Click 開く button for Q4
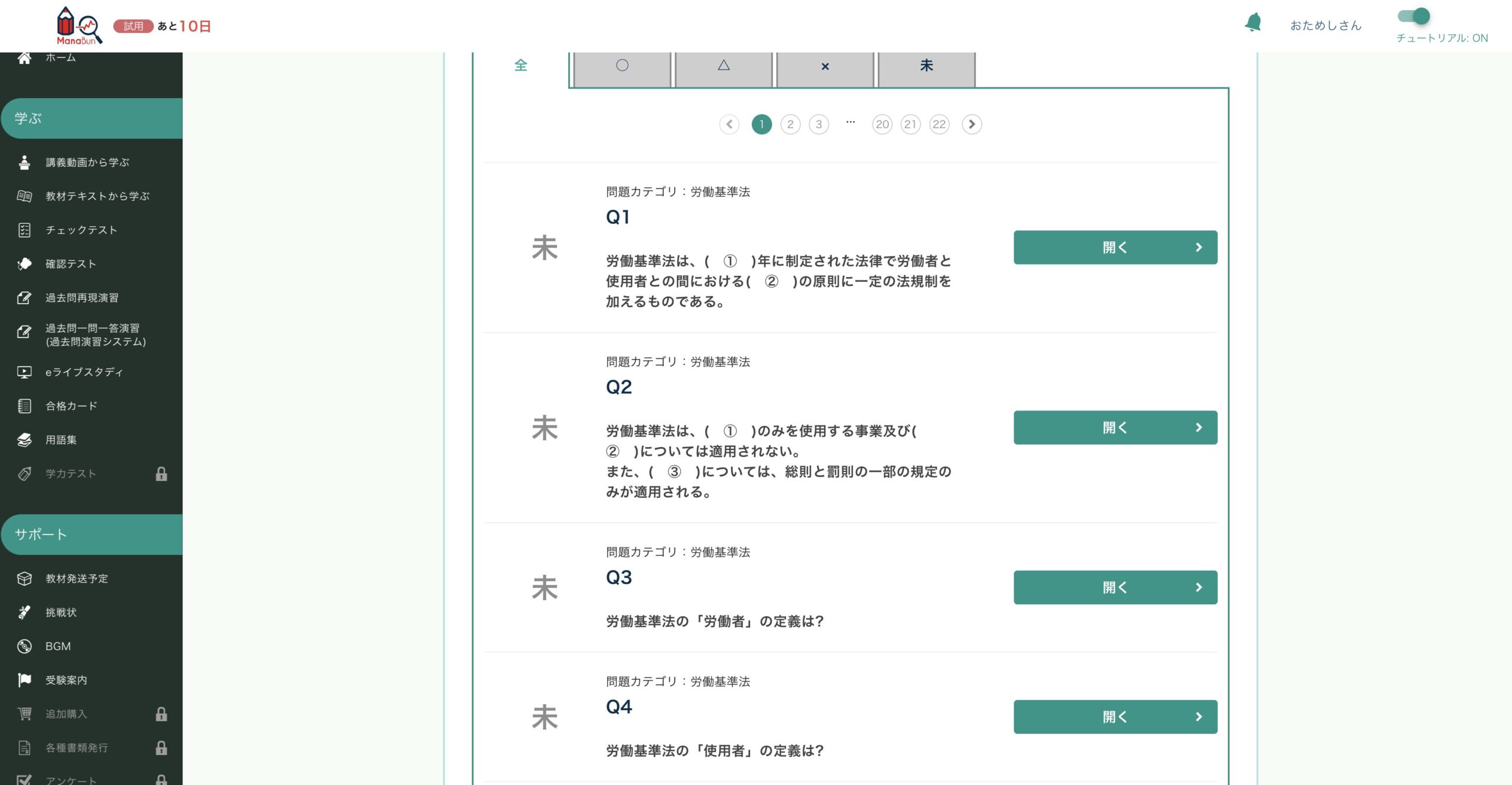Screen dimensions: 1512x785 1115,717
